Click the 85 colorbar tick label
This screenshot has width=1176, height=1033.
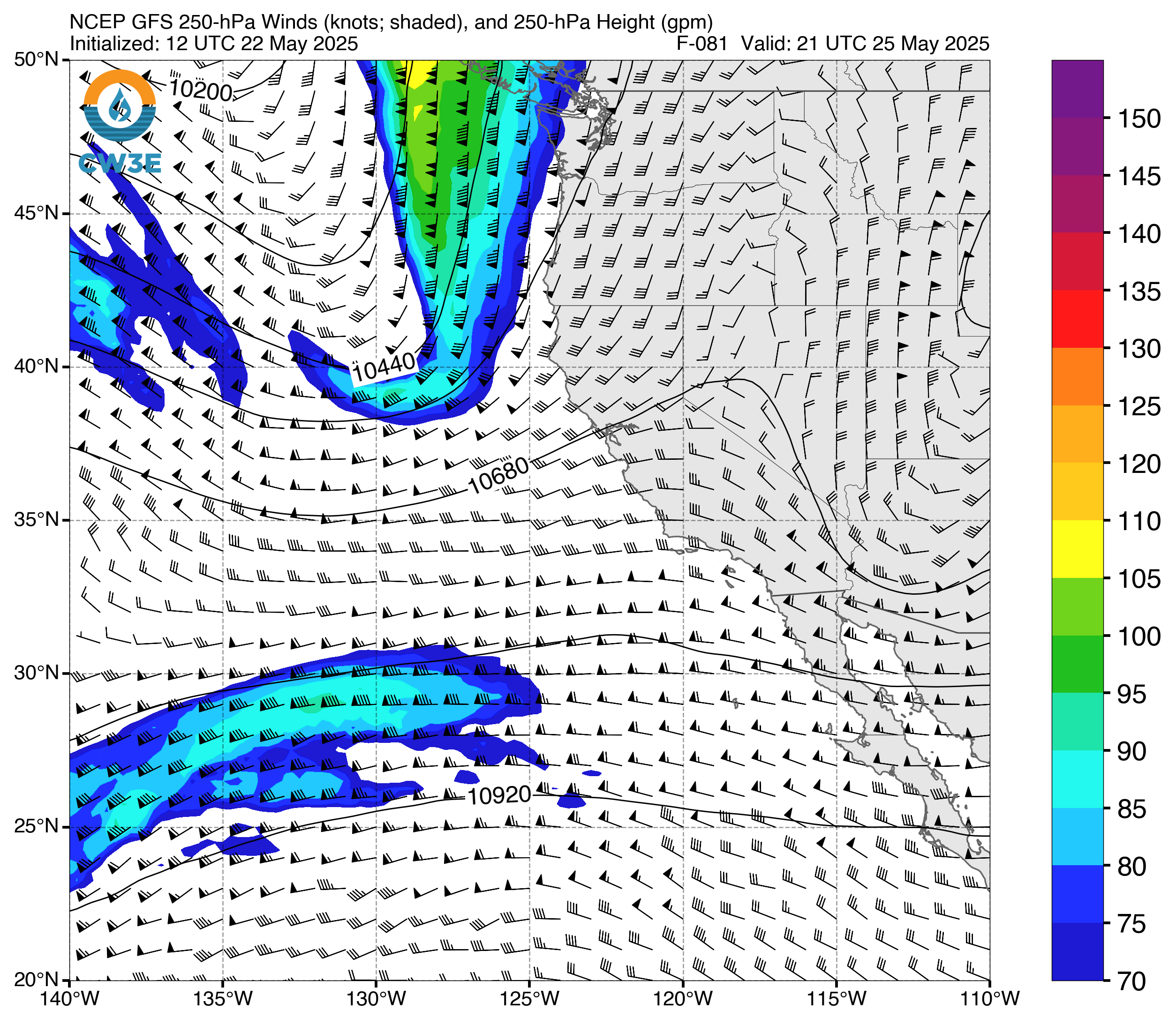click(x=1132, y=809)
